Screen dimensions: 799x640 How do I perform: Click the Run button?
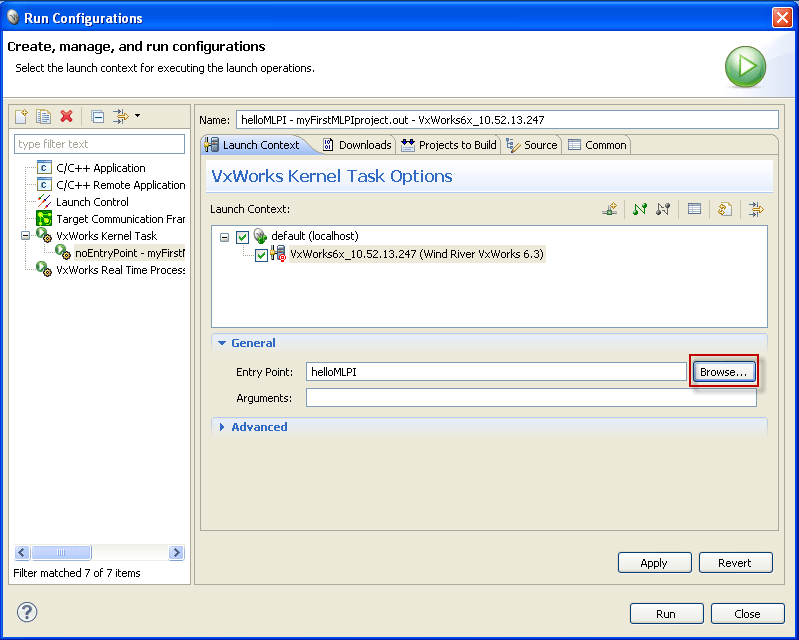click(x=666, y=614)
